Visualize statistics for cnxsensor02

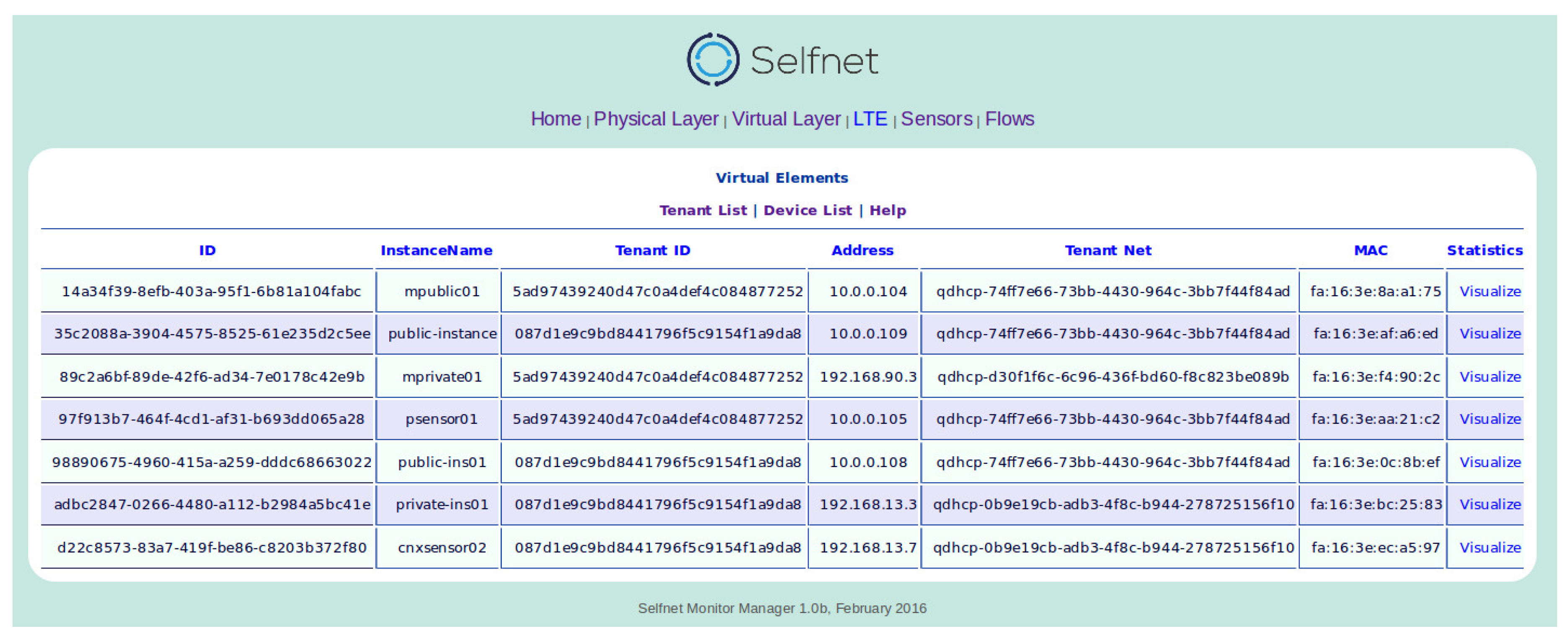1490,547
